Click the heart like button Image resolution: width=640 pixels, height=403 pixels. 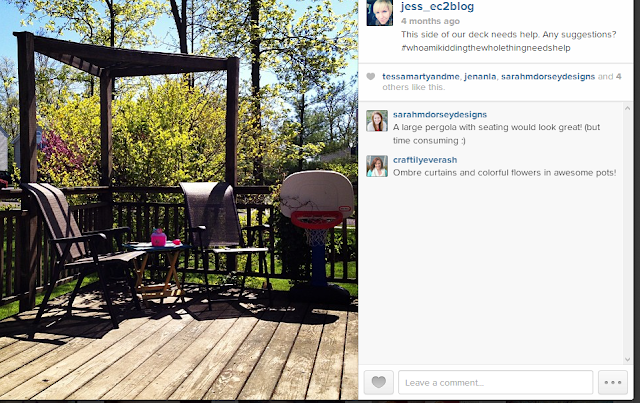(379, 382)
